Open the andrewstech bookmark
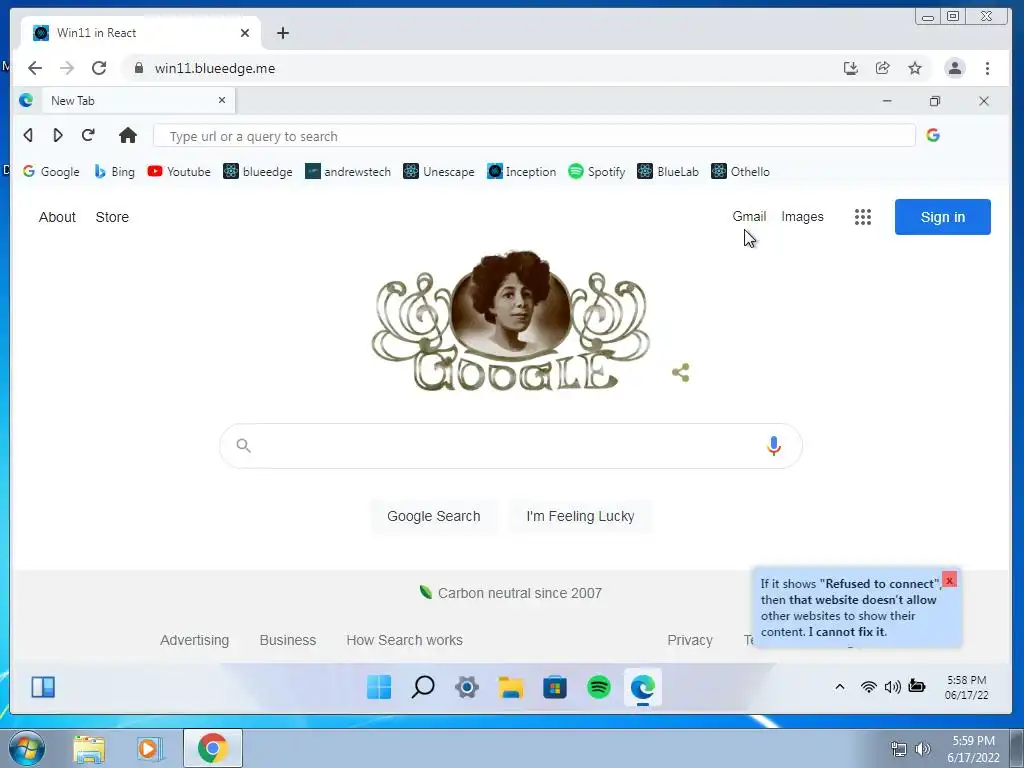 click(348, 172)
